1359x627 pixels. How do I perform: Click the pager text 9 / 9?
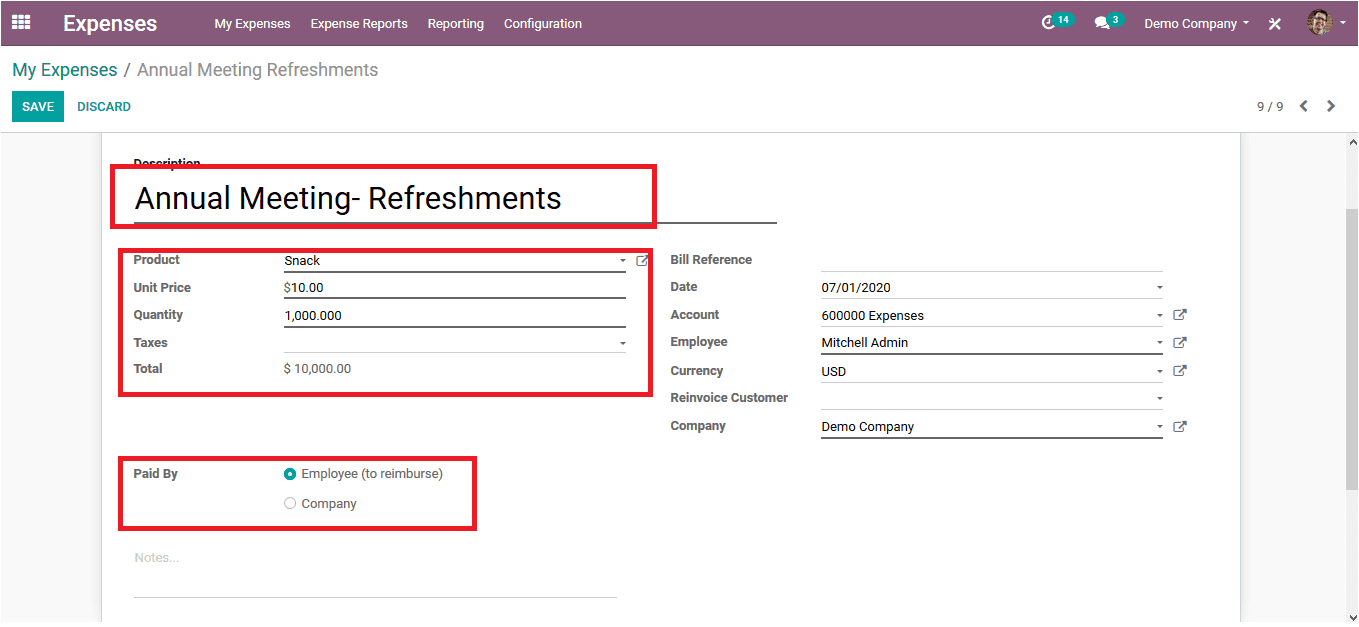coord(1270,107)
